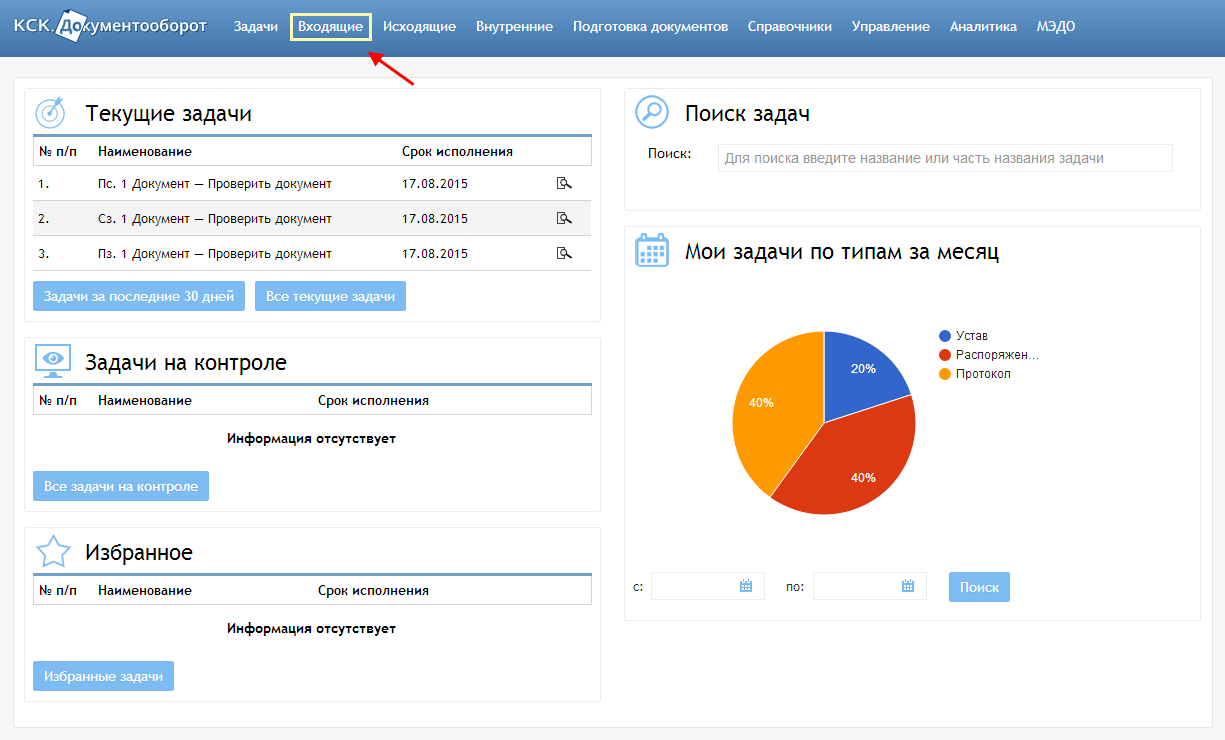Click the blue Устав legend swatch
1225x740 pixels.
pyautogui.click(x=945, y=336)
